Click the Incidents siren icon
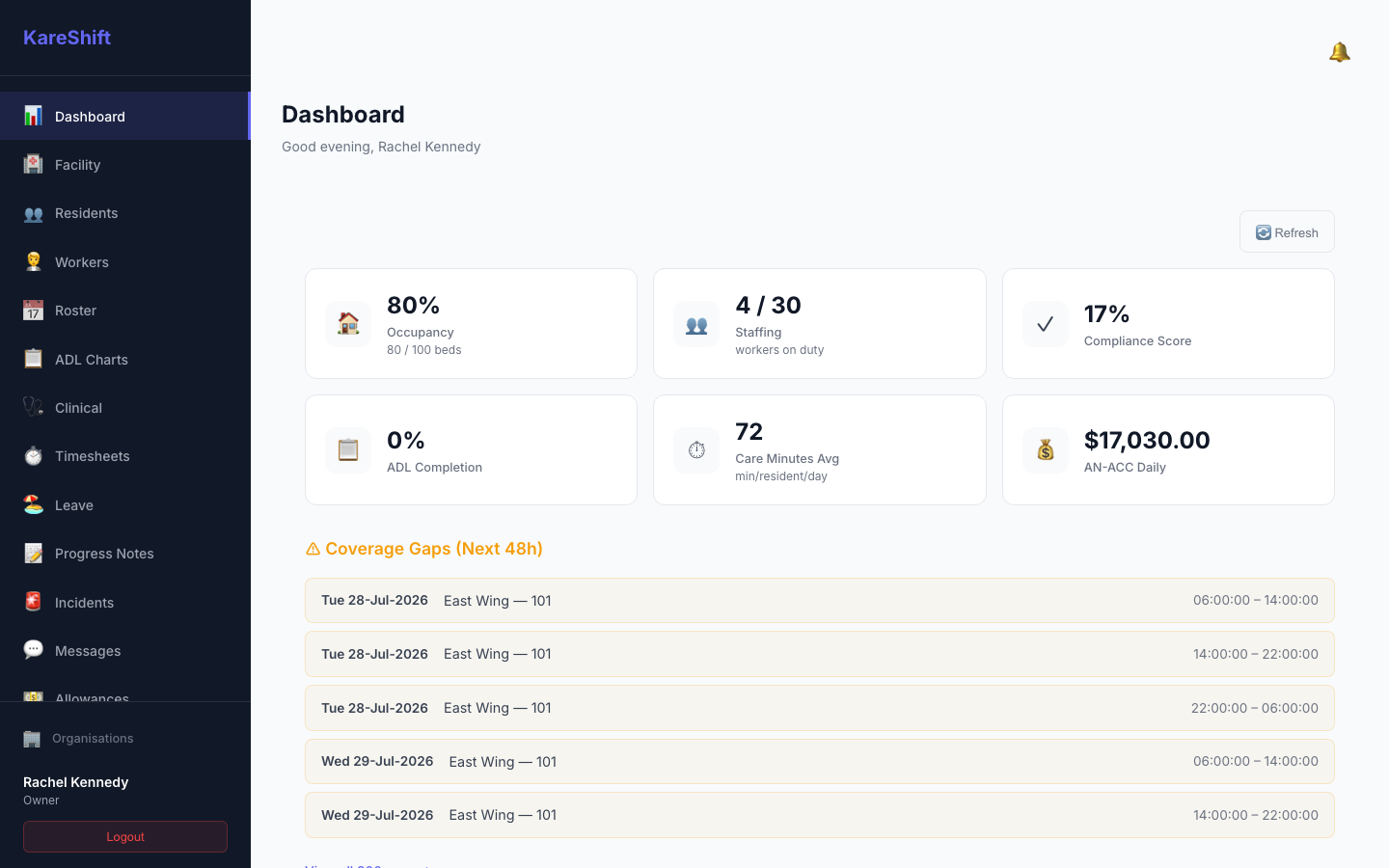 pos(33,602)
